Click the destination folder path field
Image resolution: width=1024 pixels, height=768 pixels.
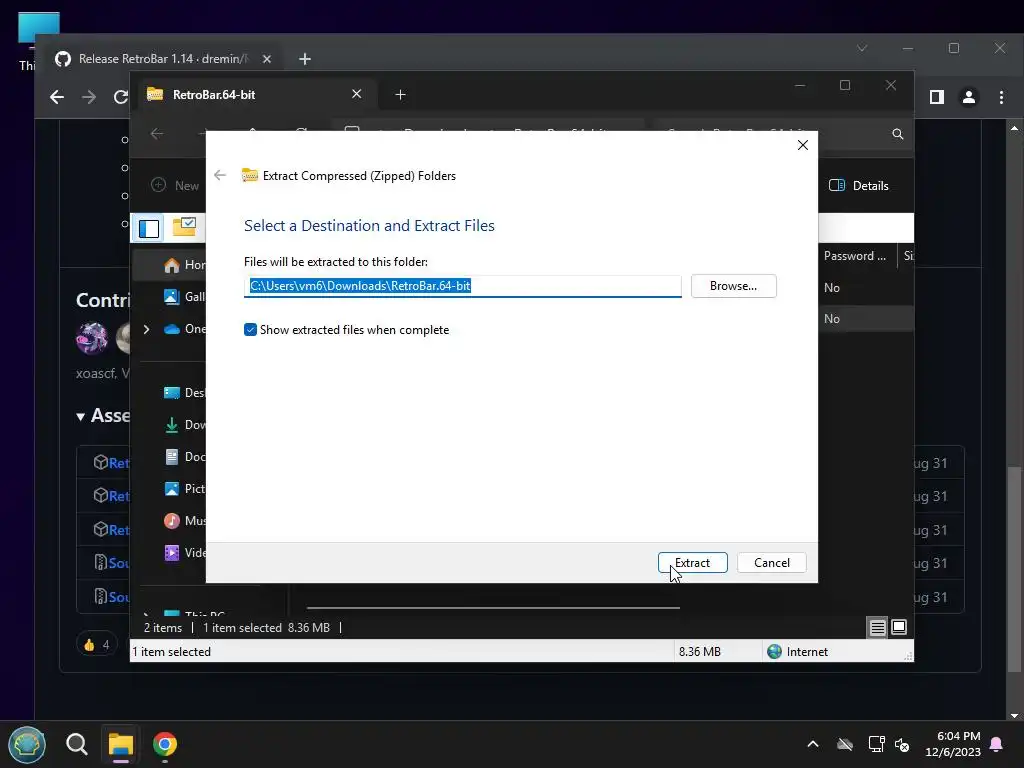click(x=462, y=286)
